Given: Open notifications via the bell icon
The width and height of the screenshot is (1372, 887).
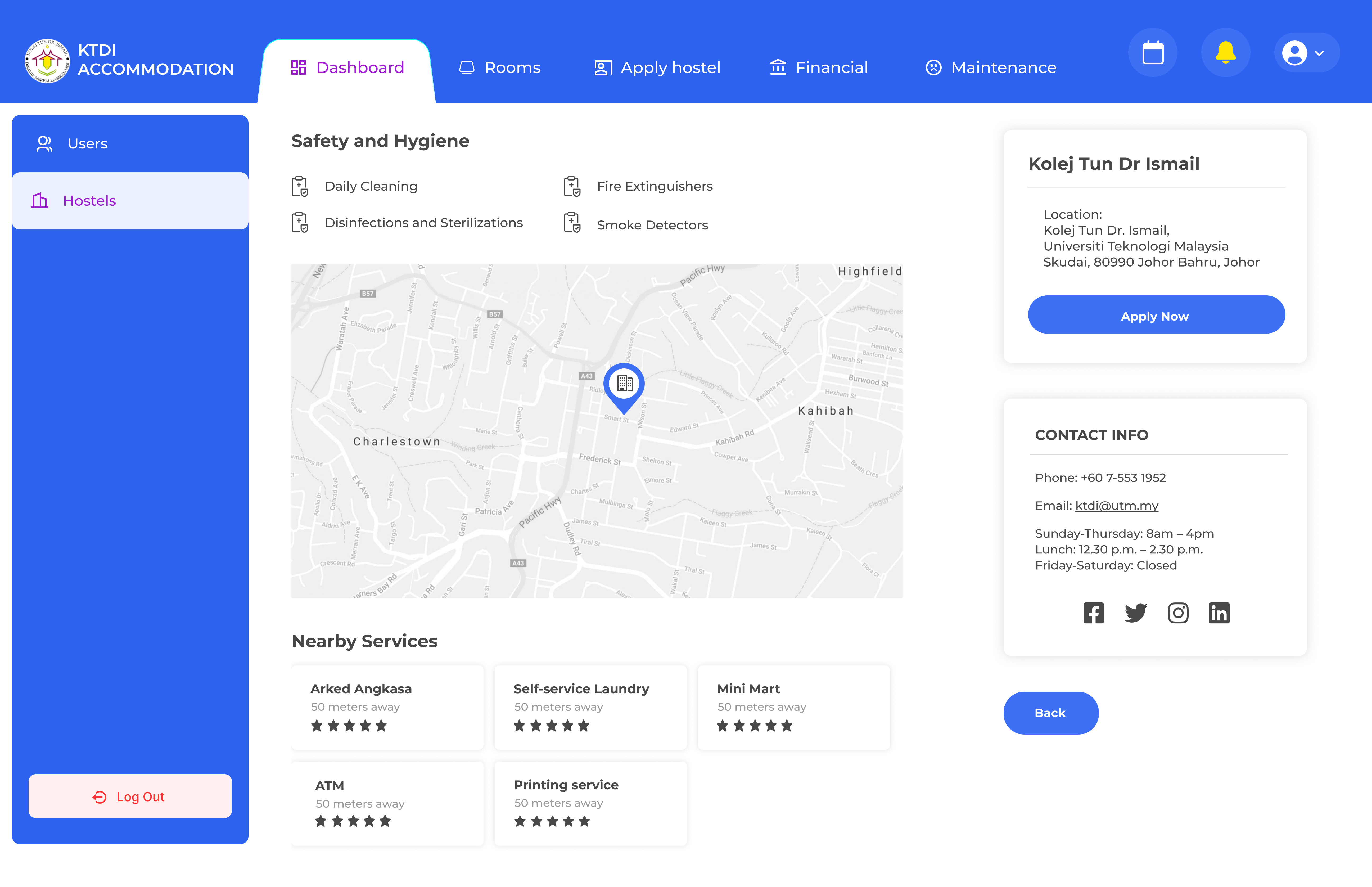Looking at the screenshot, I should tap(1225, 52).
